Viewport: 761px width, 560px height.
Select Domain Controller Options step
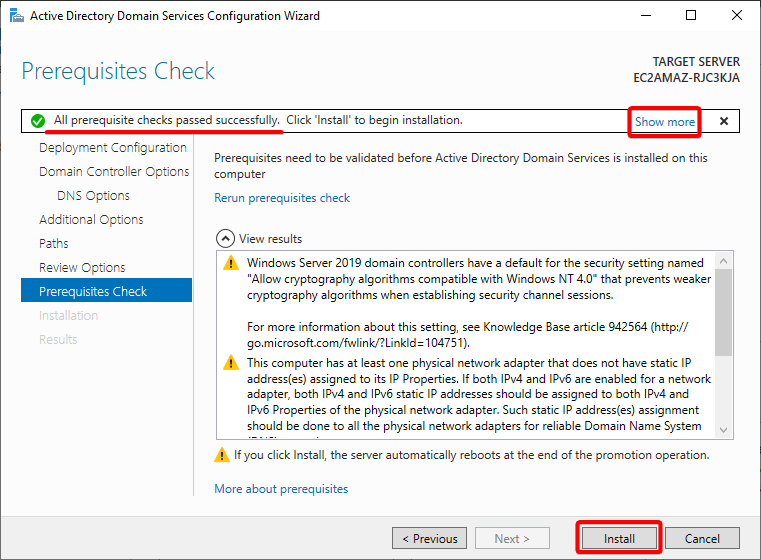coord(114,172)
